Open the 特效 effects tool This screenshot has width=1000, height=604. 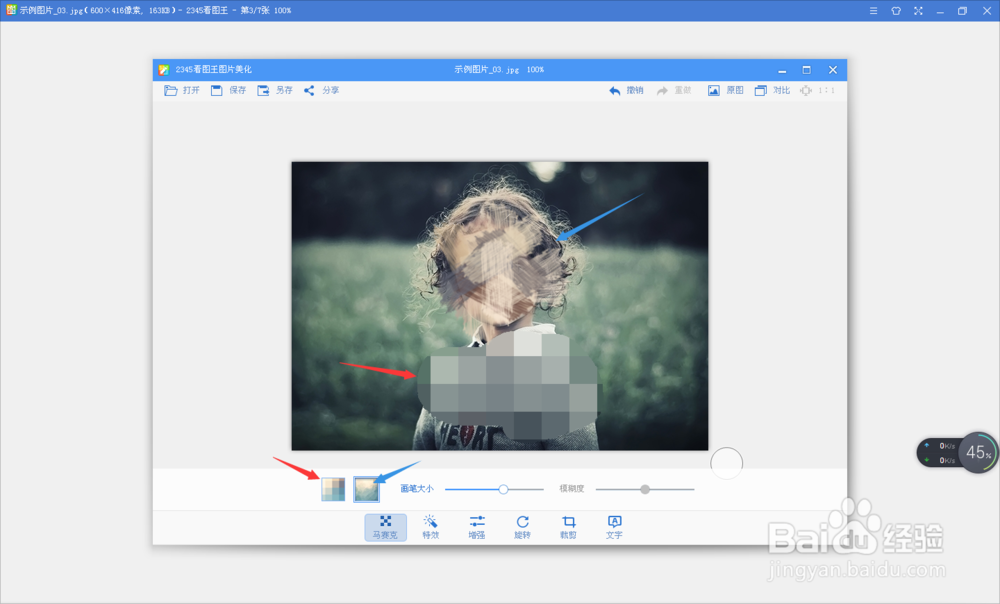[430, 527]
